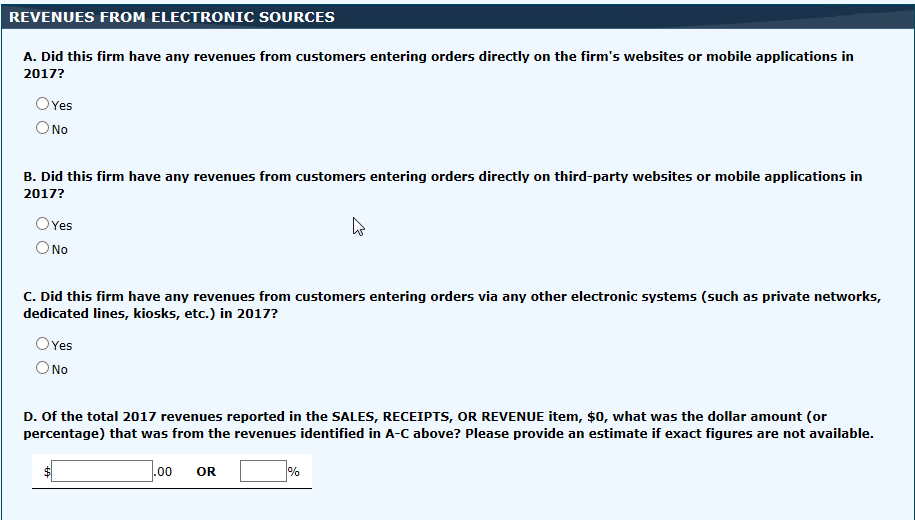
Task: Focus the percentage input field
Action: pyautogui.click(x=263, y=471)
